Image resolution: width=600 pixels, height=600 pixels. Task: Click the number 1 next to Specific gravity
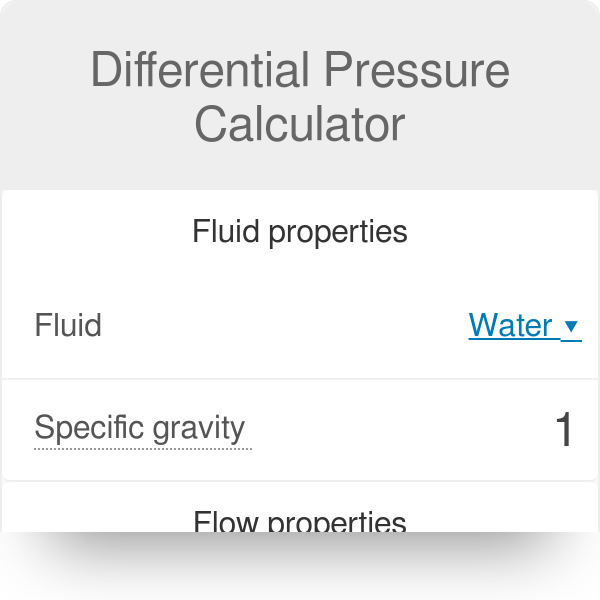click(x=564, y=430)
